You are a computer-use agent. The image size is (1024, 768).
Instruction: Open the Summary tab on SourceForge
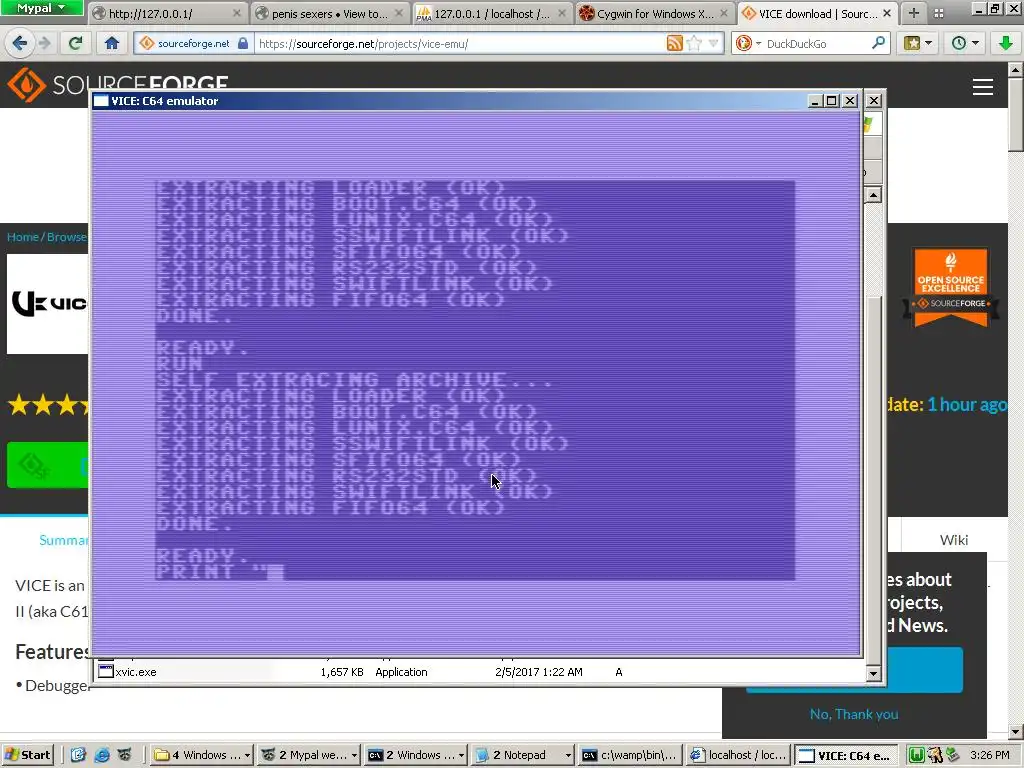tap(63, 540)
